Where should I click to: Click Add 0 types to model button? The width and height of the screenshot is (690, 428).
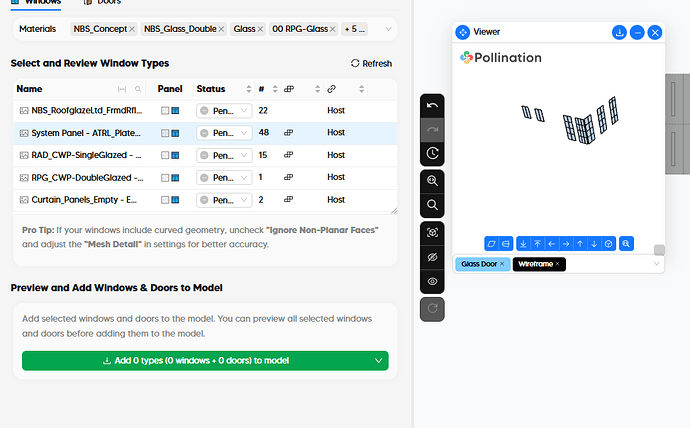(x=197, y=361)
